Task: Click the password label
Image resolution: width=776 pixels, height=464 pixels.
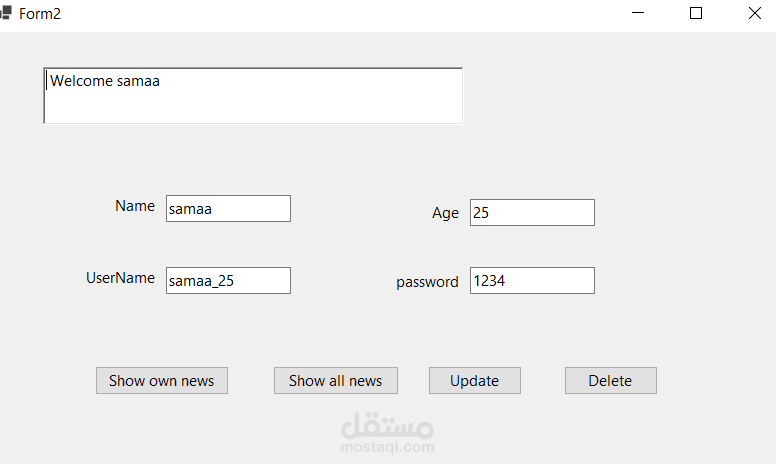Action: (427, 282)
